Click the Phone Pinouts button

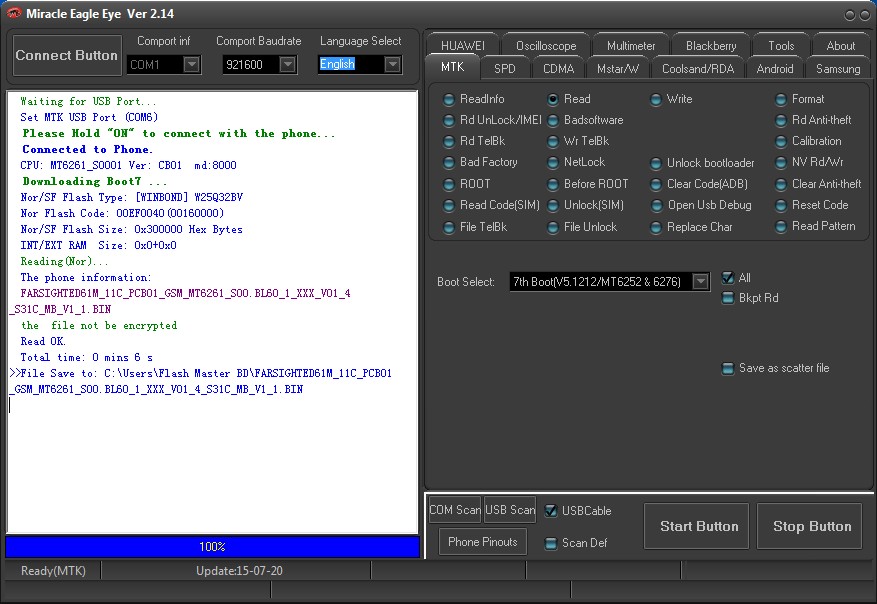tap(483, 542)
